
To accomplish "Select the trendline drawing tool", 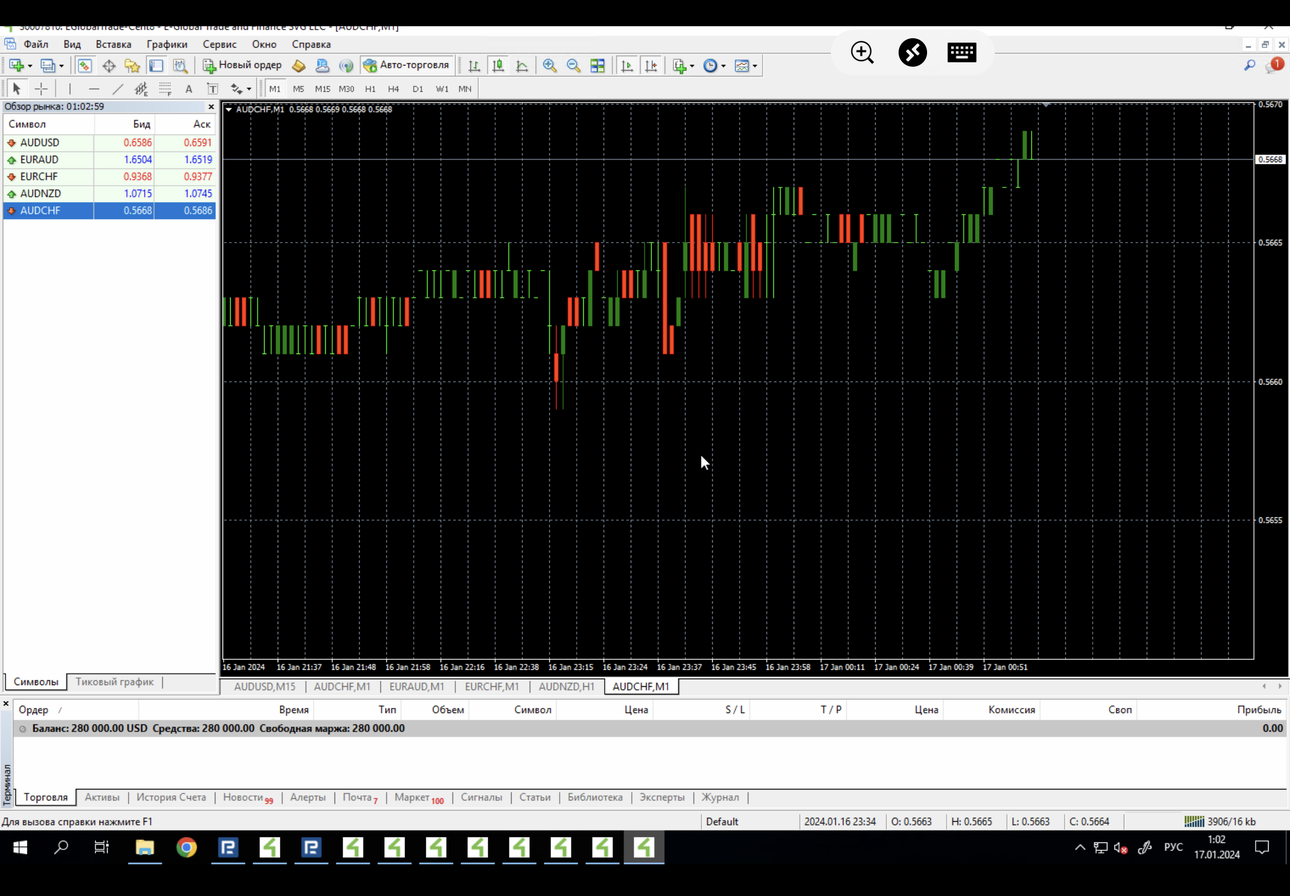I will tap(118, 89).
